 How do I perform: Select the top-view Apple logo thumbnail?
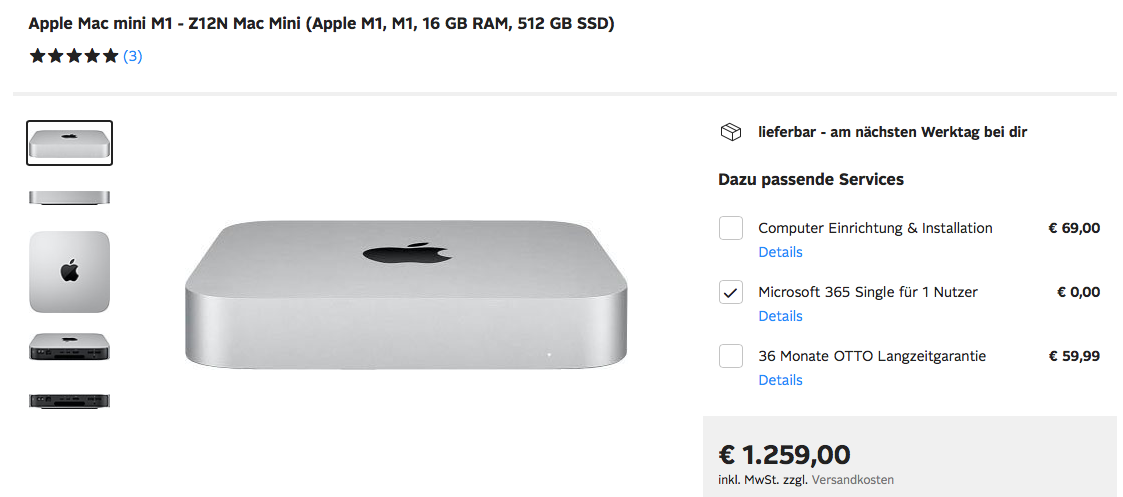[69, 271]
